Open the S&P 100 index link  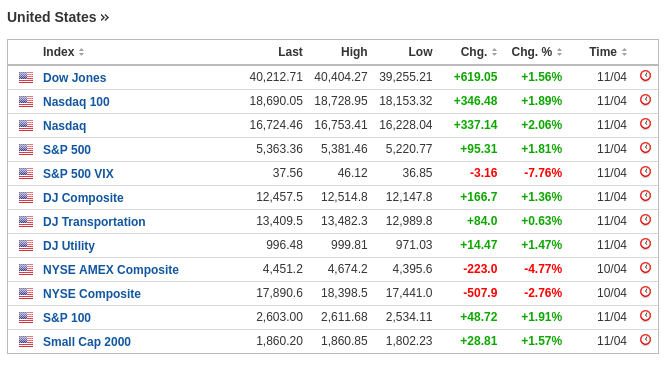pos(67,318)
